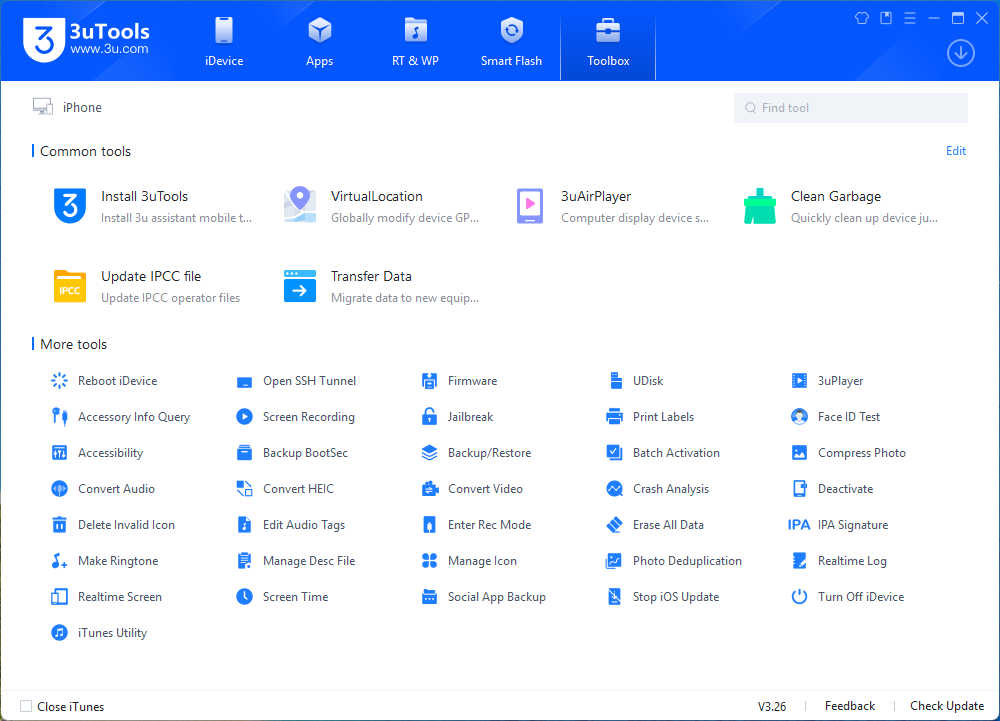Open the Open SSH Tunnel icon
1000x721 pixels.
[x=244, y=382]
